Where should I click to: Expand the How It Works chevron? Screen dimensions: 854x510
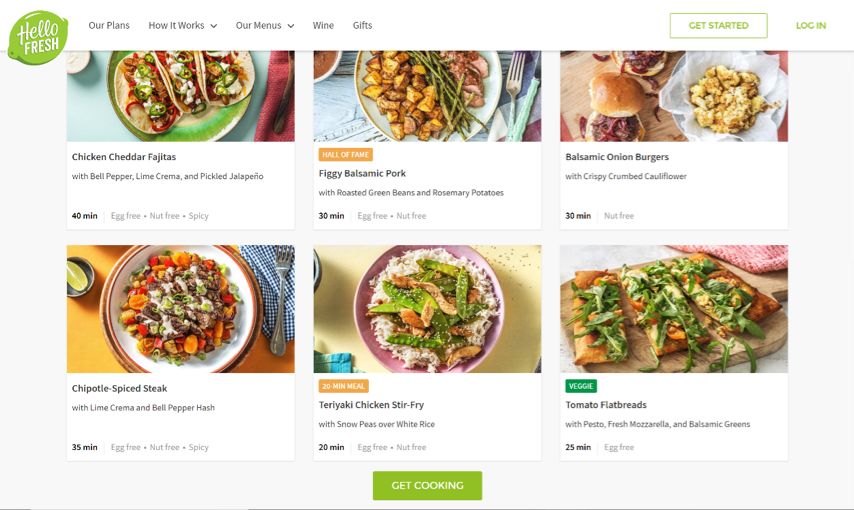coord(213,26)
